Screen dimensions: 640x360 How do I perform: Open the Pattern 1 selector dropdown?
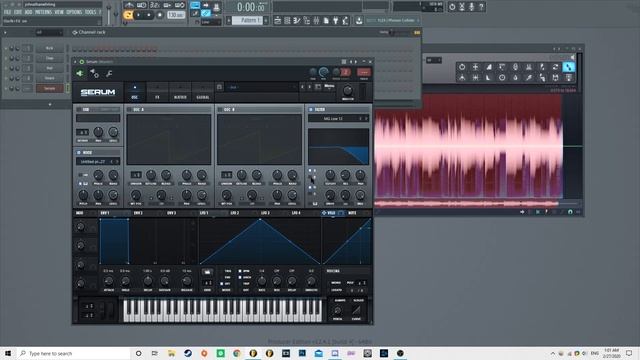coord(248,20)
